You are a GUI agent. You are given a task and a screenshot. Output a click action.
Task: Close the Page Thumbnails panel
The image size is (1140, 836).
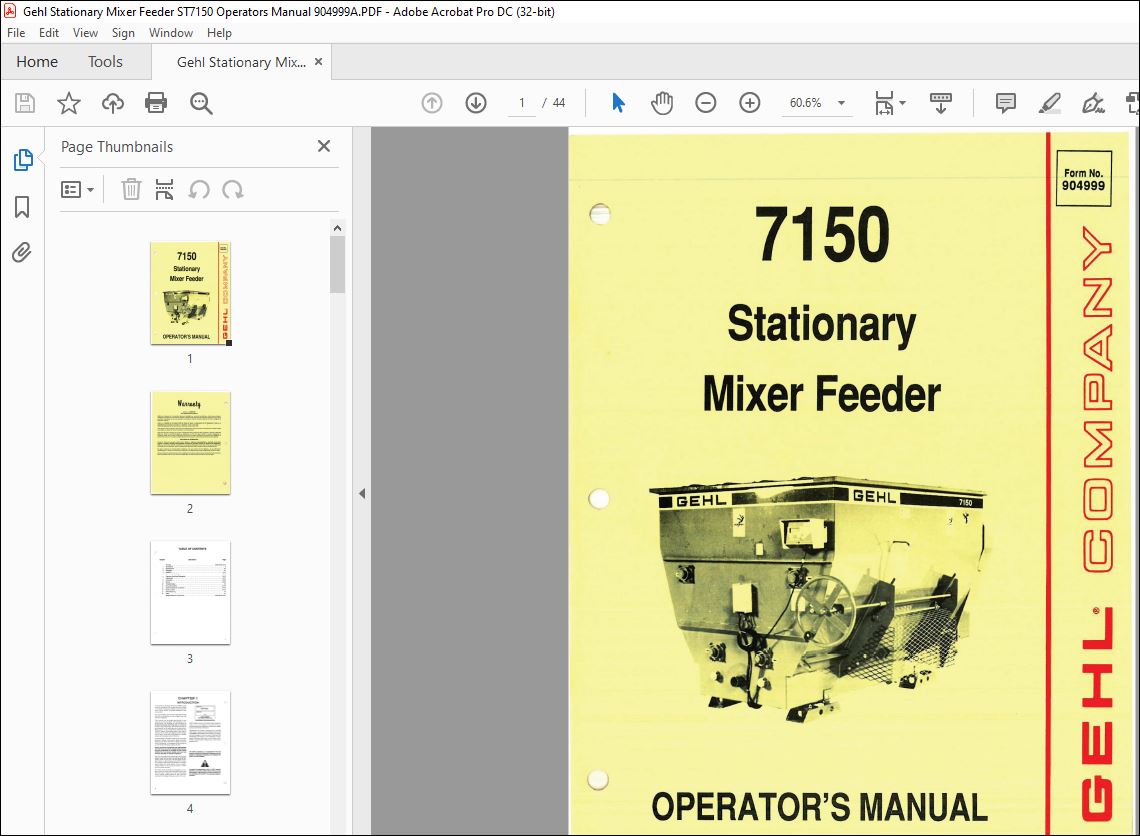click(324, 146)
